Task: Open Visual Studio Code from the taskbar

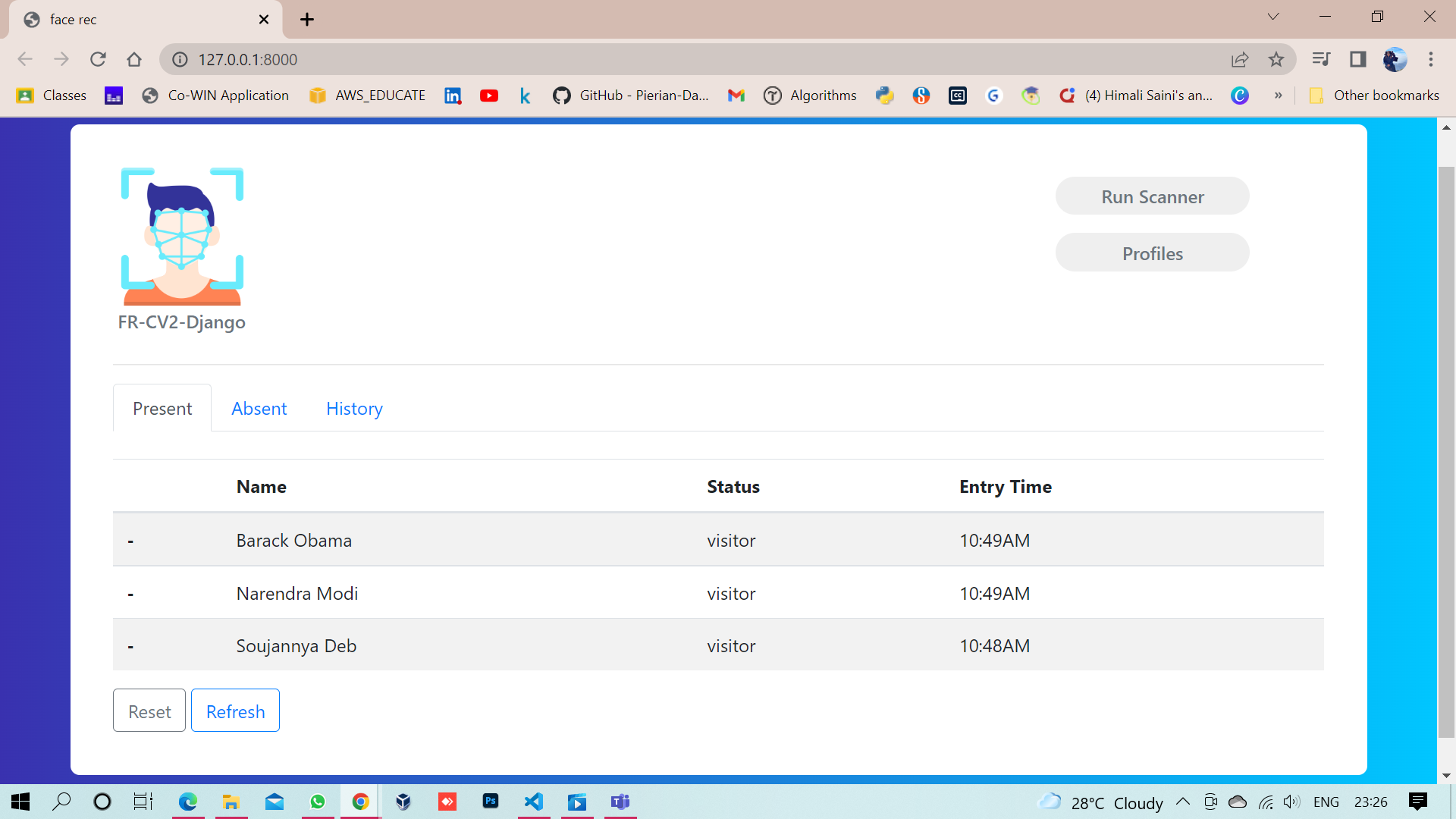Action: (x=535, y=802)
